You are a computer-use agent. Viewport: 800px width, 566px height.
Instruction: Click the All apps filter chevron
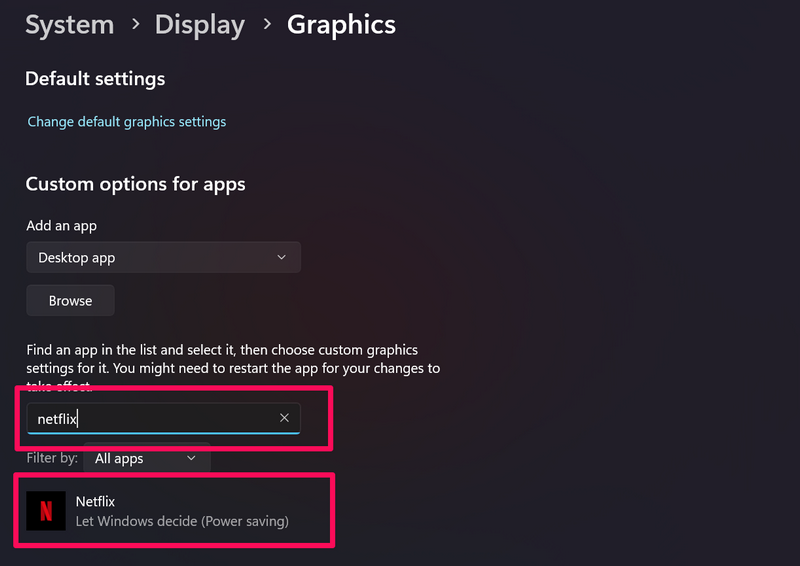(191, 459)
